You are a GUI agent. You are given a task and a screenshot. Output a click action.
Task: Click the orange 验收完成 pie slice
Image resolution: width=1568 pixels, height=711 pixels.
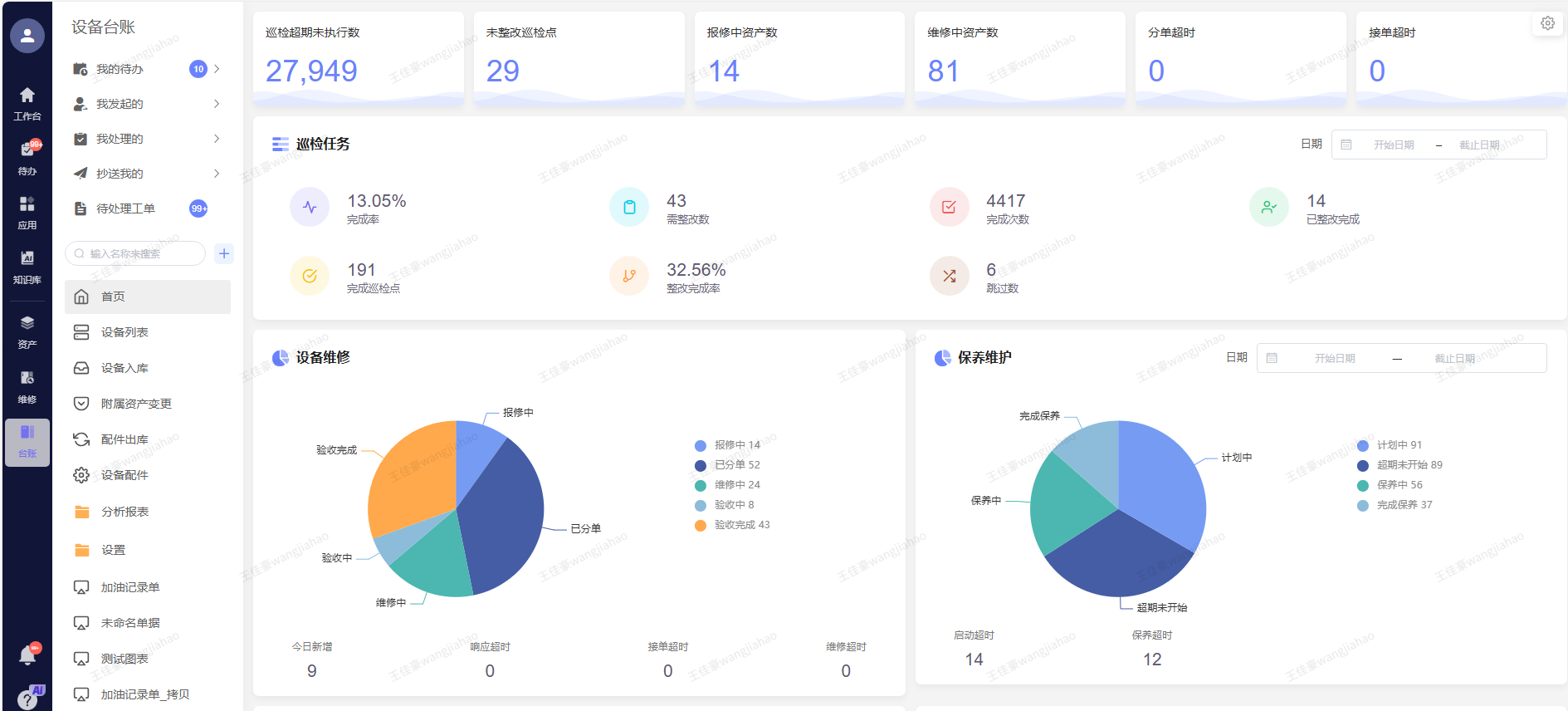(x=411, y=473)
